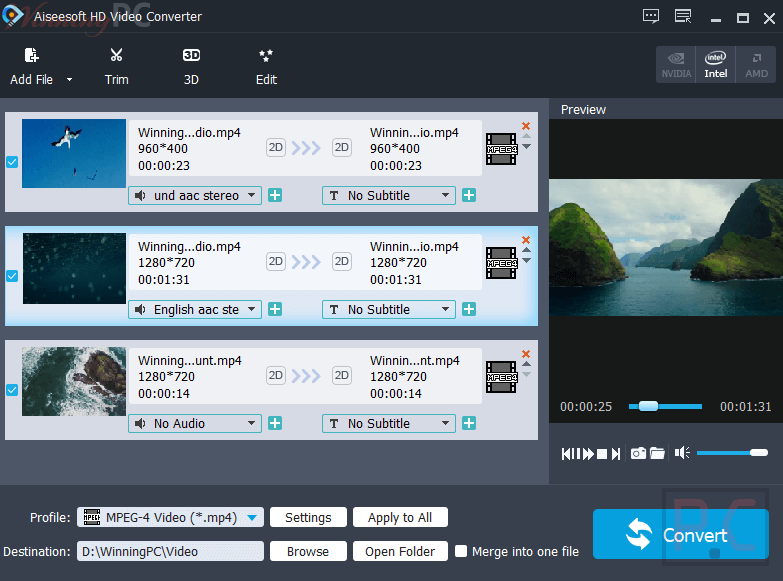This screenshot has height=581, width=783.
Task: Enable Merge into one file
Action: [461, 551]
